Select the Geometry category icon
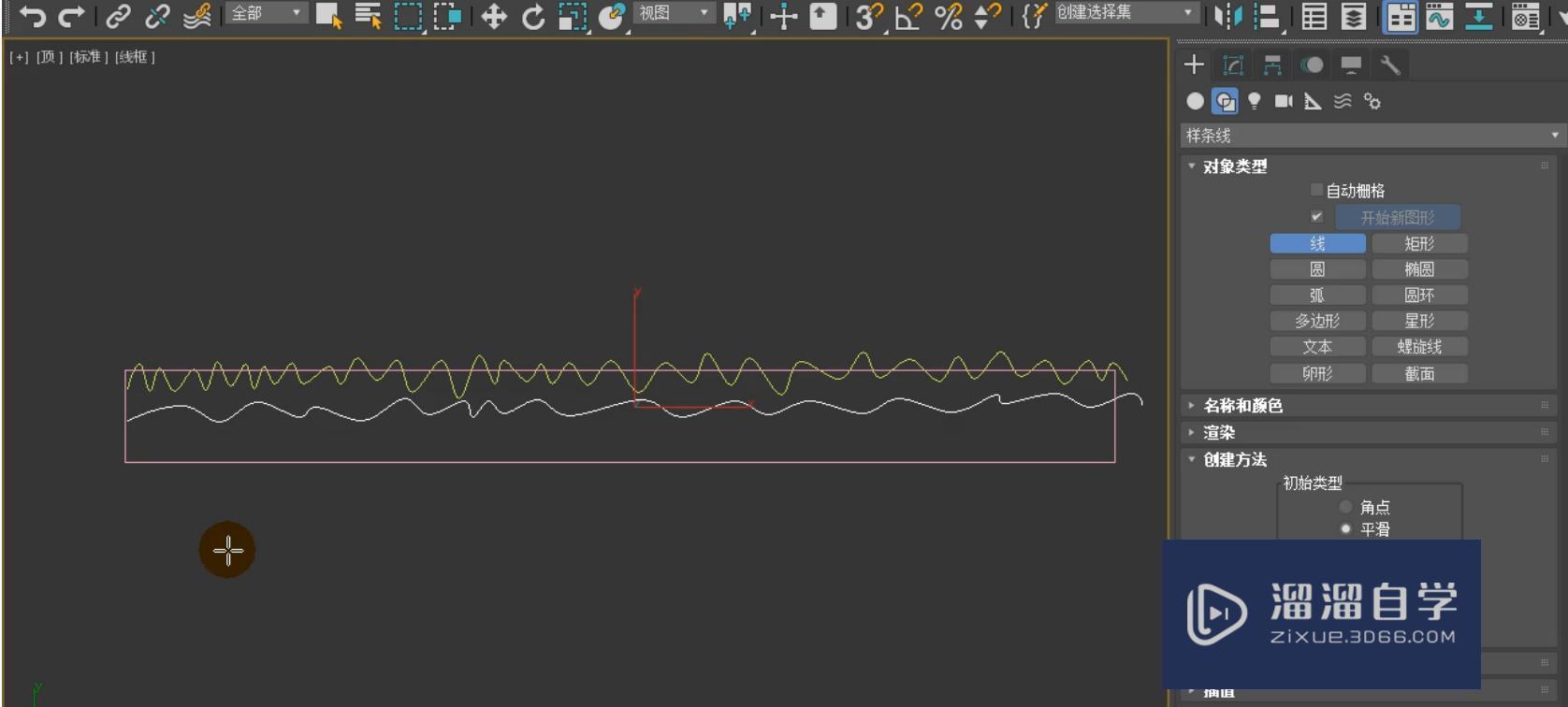1568x707 pixels. click(x=1196, y=101)
